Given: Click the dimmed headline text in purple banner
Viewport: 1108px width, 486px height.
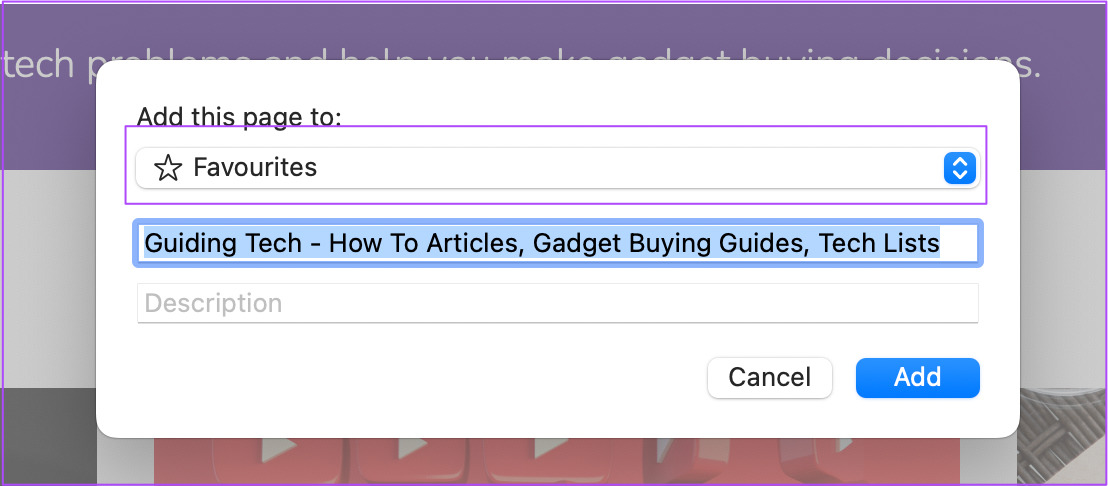Looking at the screenshot, I should coord(522,64).
